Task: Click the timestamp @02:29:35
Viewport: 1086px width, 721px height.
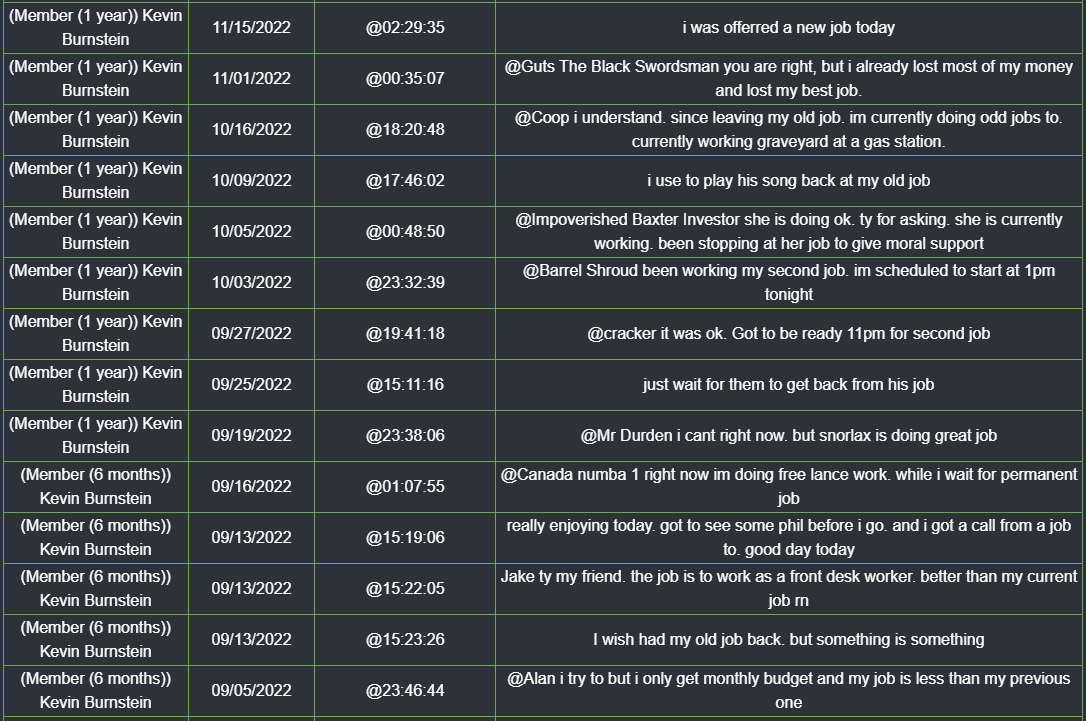Action: click(x=405, y=28)
